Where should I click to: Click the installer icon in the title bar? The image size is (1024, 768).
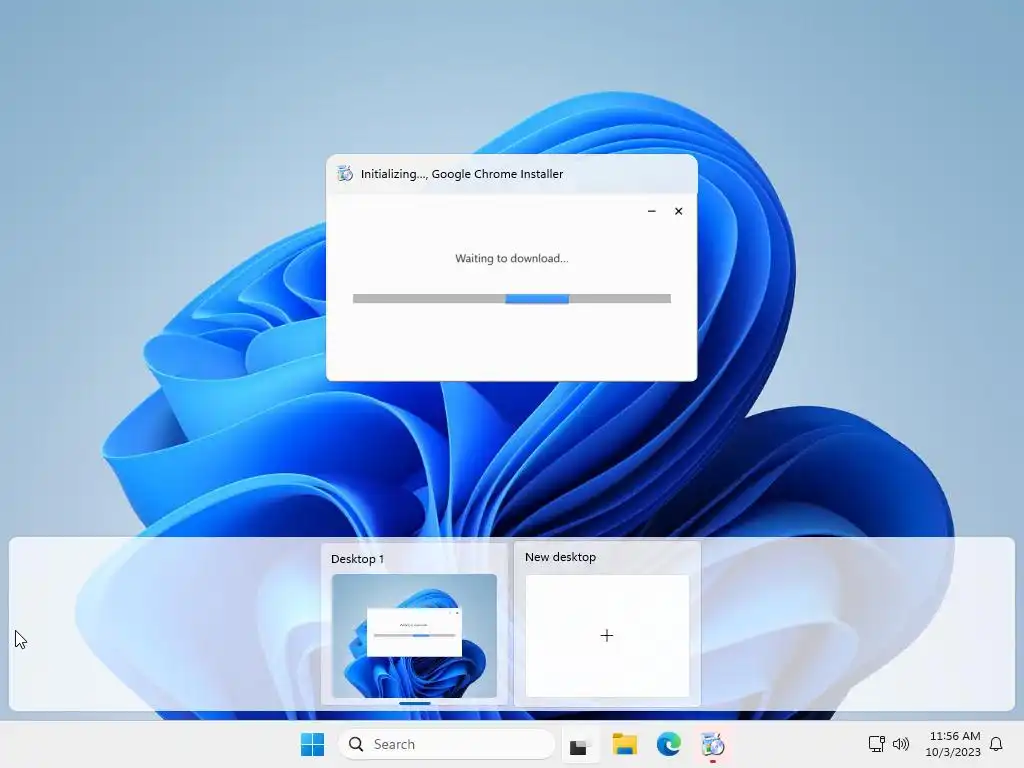click(345, 174)
